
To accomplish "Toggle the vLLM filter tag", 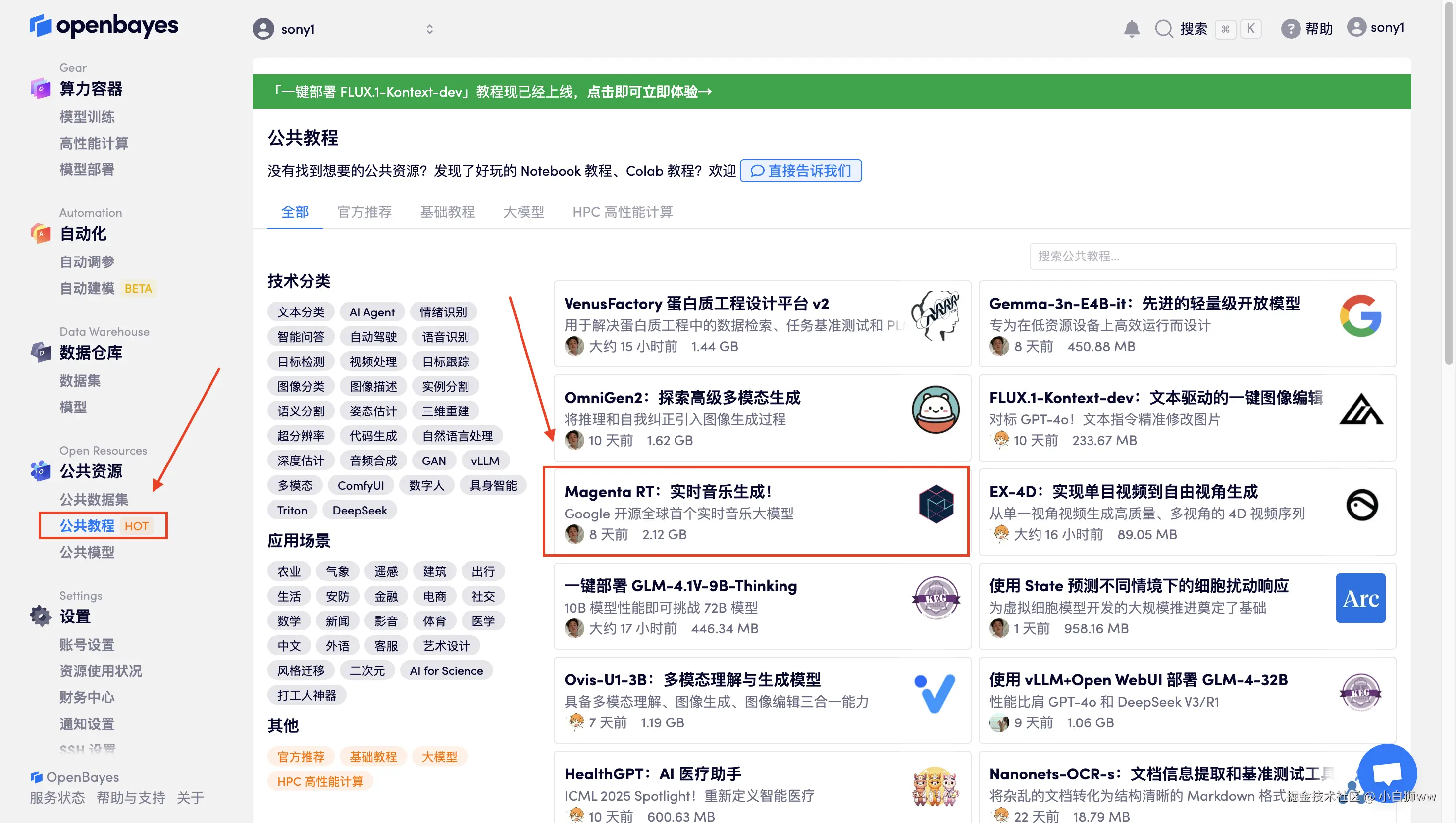I will (x=485, y=461).
